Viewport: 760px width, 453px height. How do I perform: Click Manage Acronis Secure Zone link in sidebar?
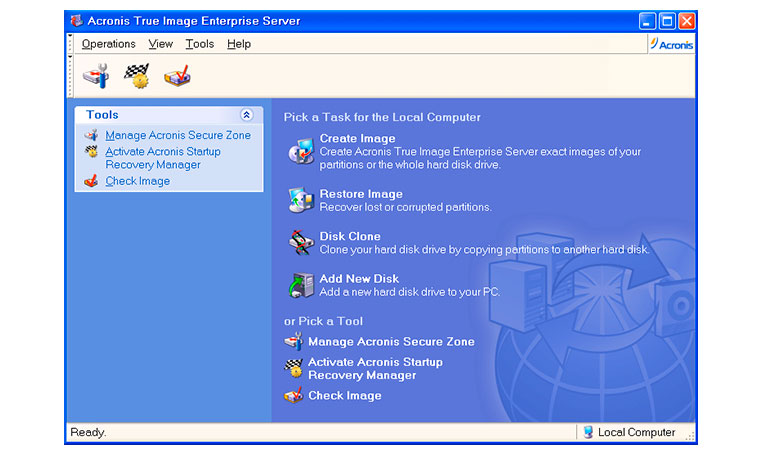tap(178, 135)
